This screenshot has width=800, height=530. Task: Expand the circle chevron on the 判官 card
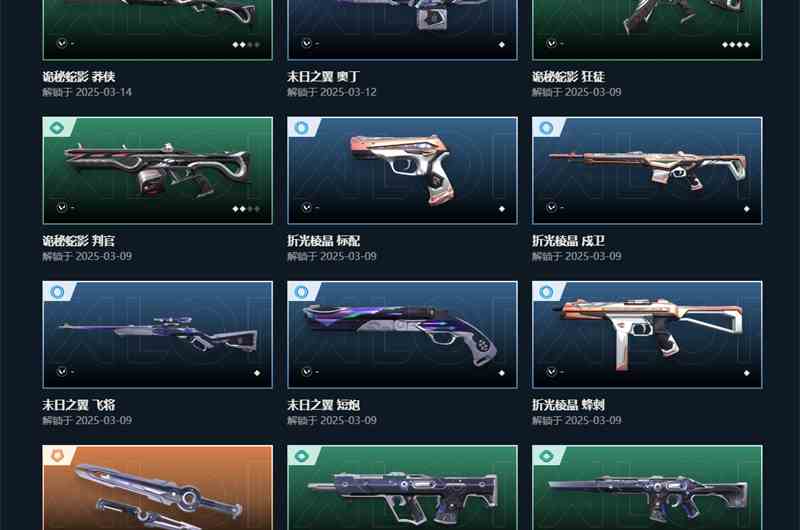coord(62,208)
